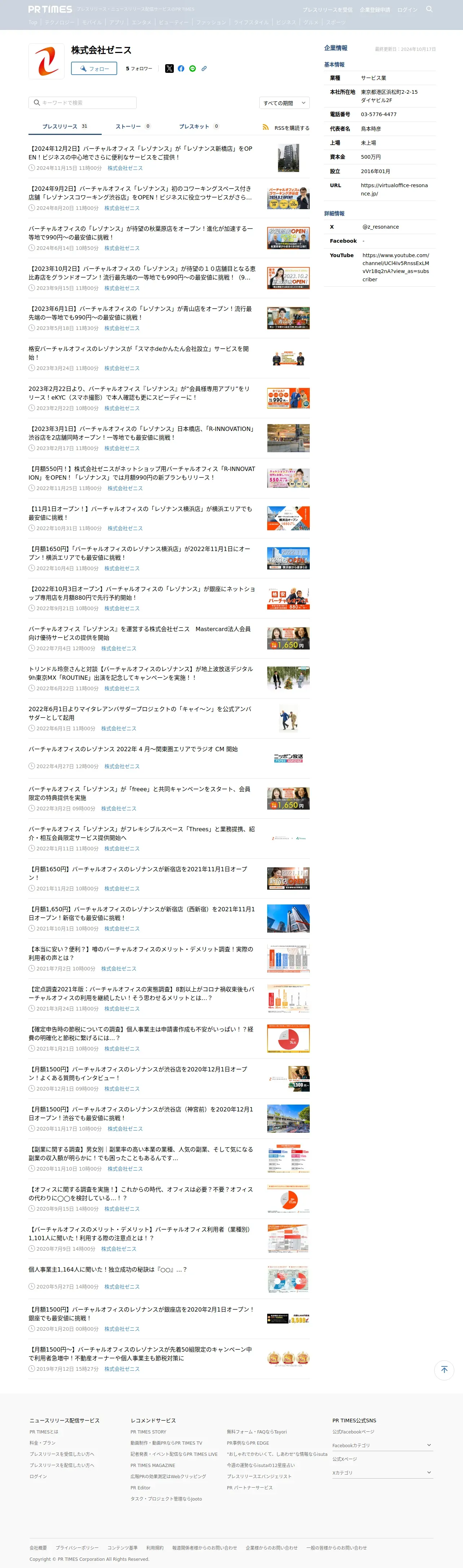Open footer link プレスリリースエバンジェリスト

(259, 1476)
